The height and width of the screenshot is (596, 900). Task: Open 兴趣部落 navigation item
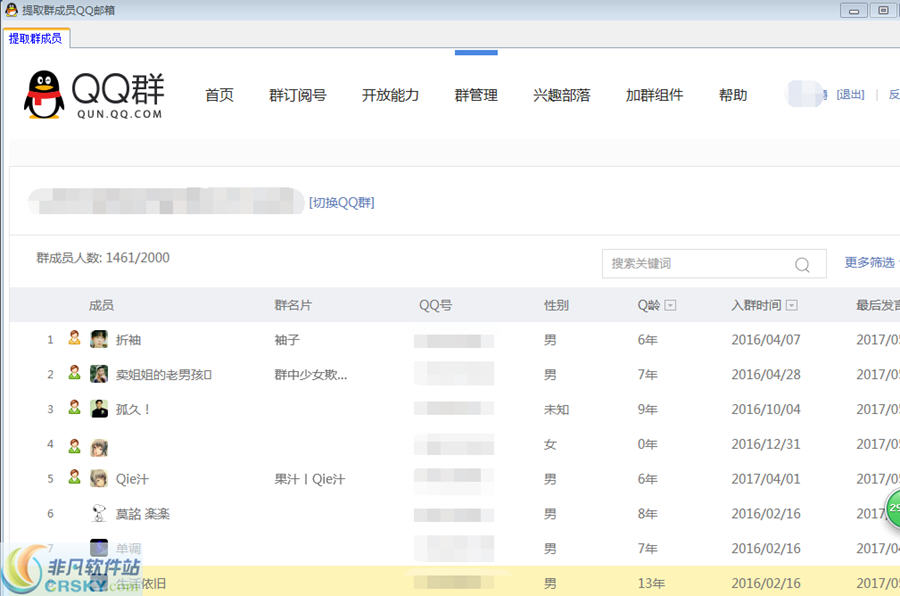coord(561,95)
